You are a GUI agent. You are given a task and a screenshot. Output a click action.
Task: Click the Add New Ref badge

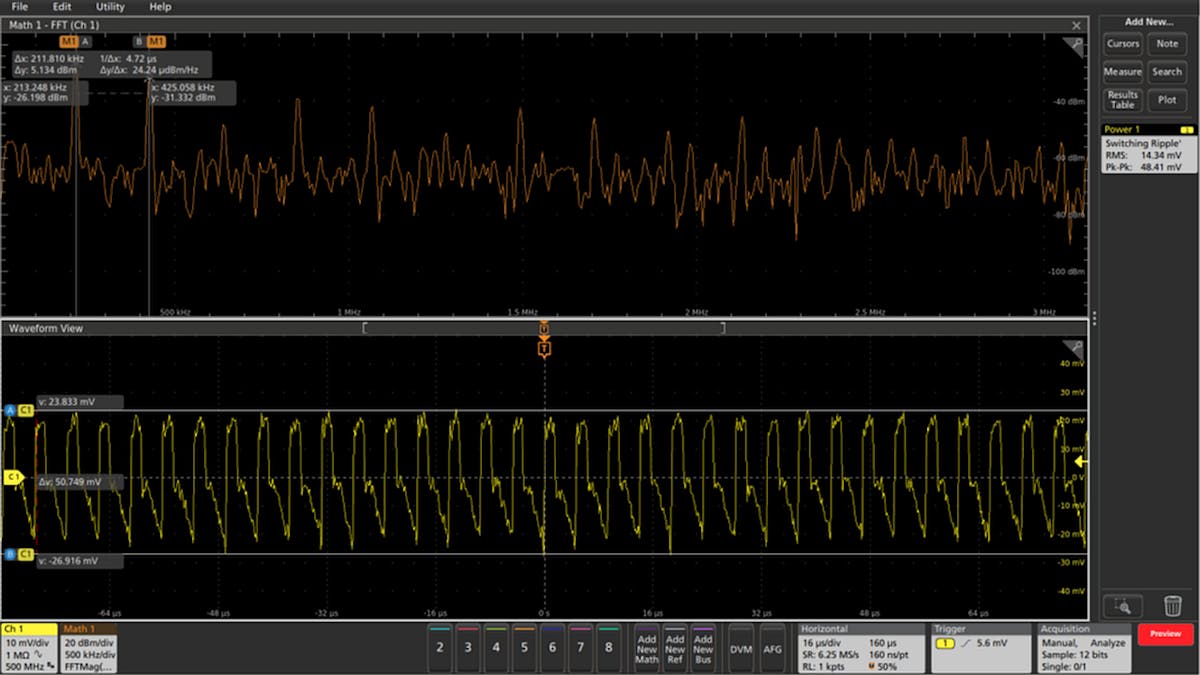(x=675, y=647)
